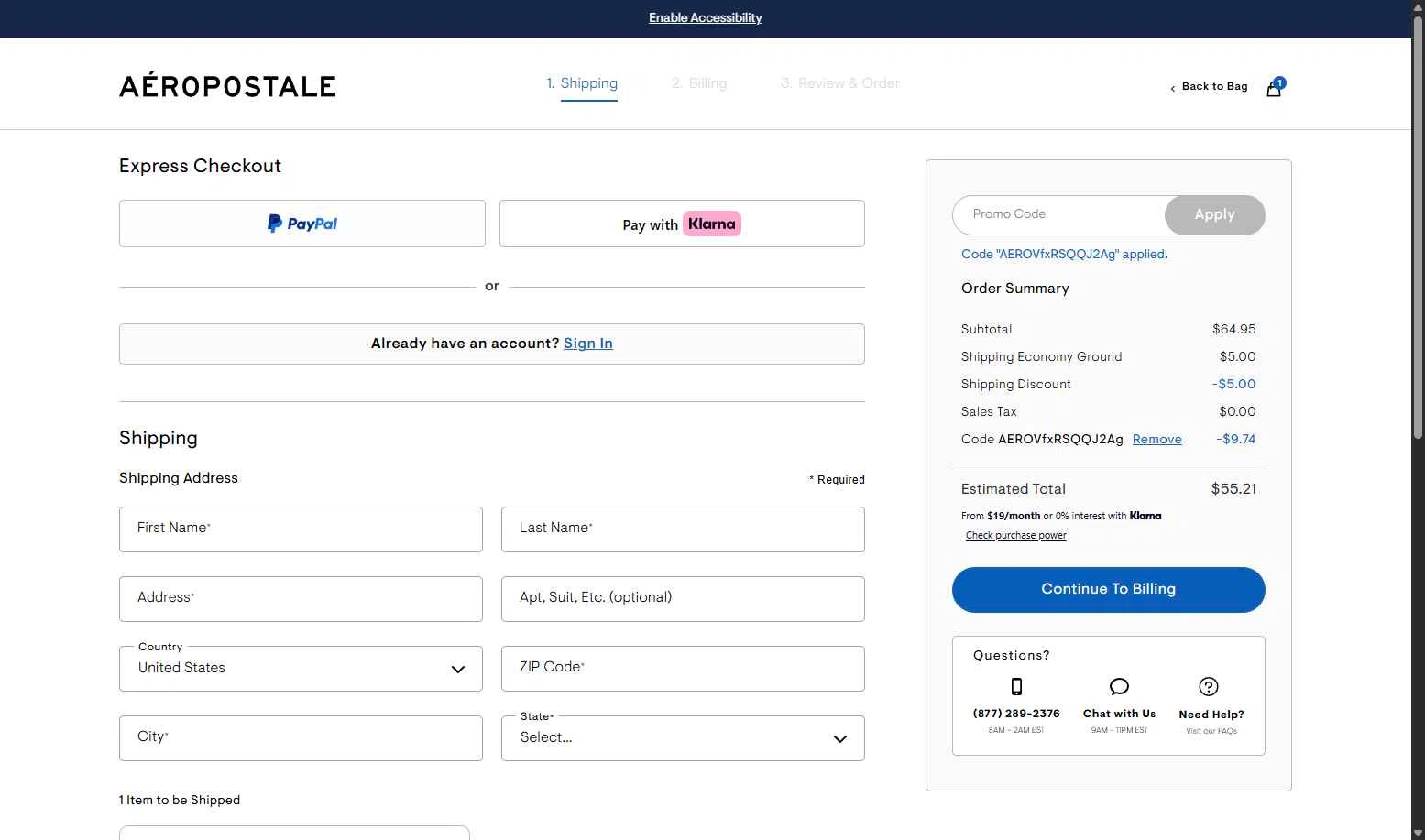1425x840 pixels.
Task: Click the phone icon under Questions
Action: (x=1016, y=686)
